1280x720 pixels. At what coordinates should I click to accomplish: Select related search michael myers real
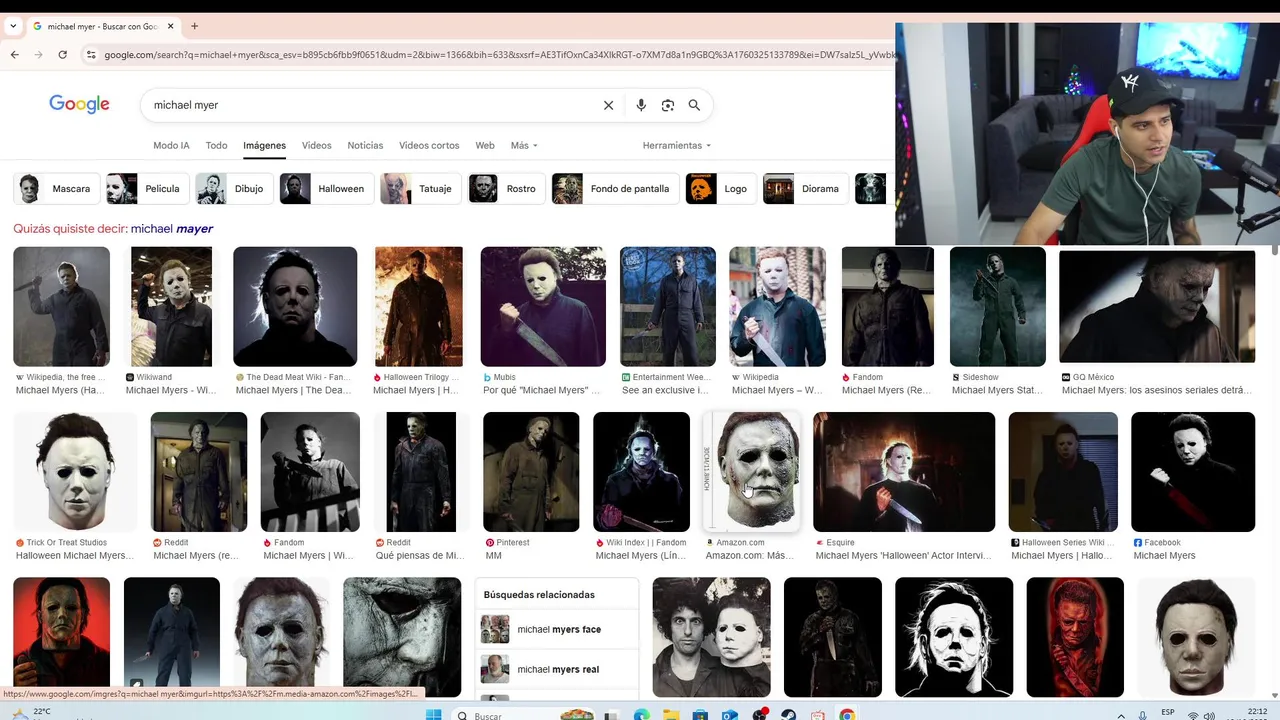click(x=556, y=669)
